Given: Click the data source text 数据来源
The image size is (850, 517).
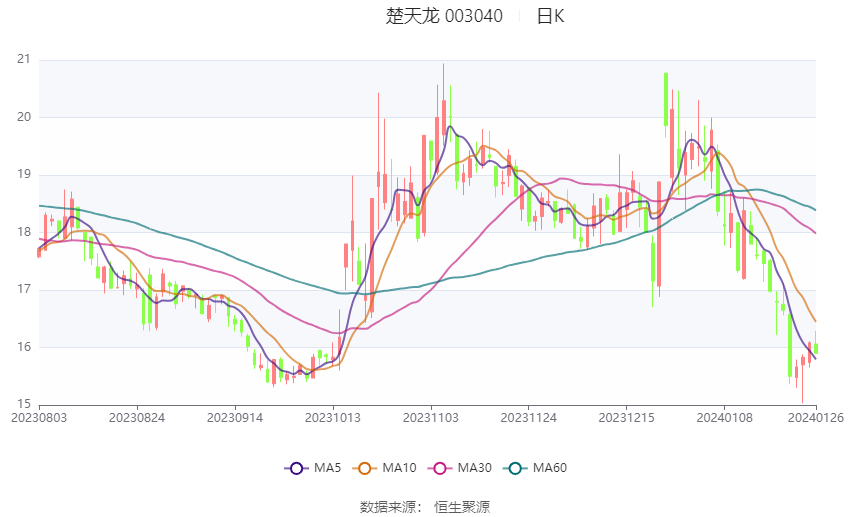Looking at the screenshot, I should coord(388,507).
